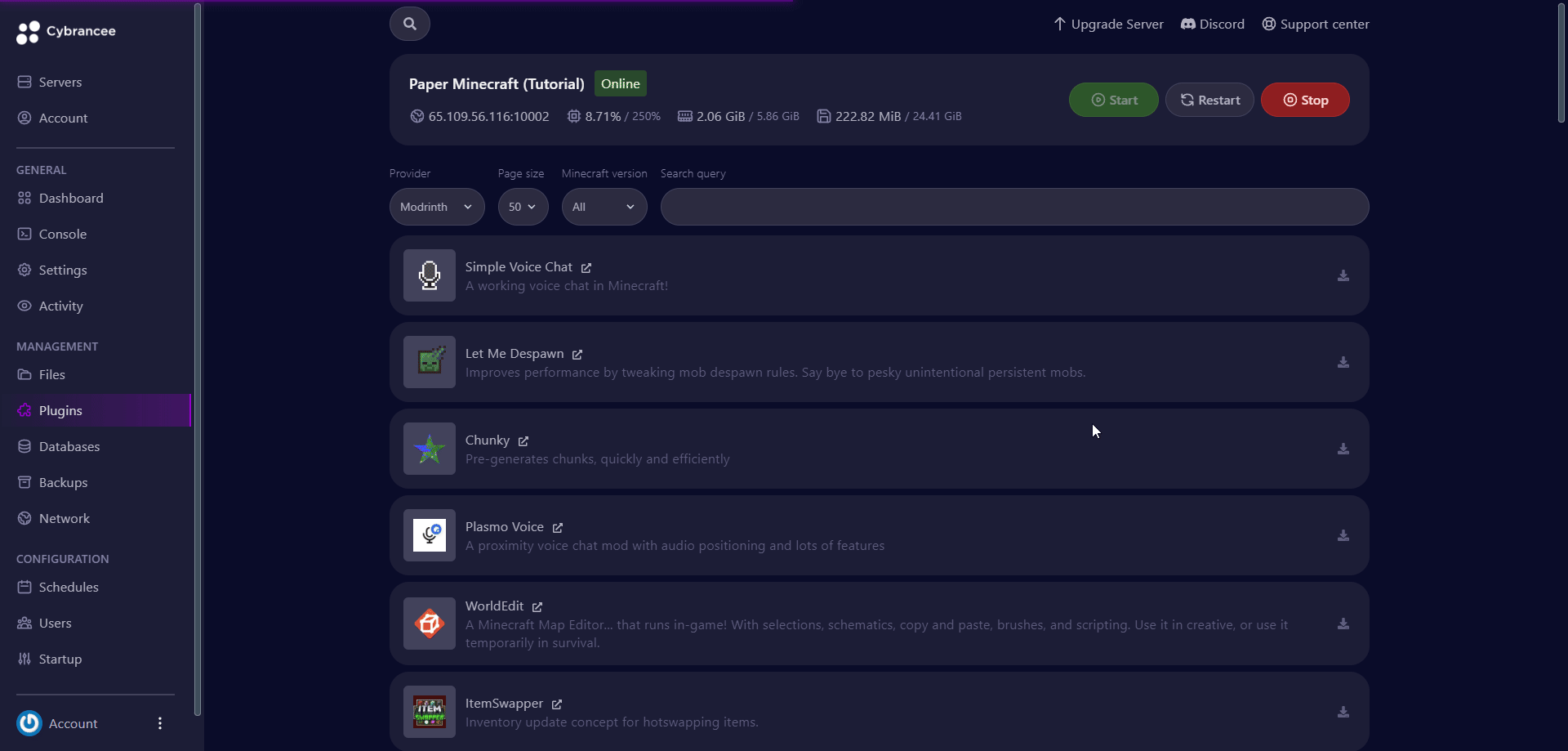
Task: Click the ItemSwapper thumbnail
Action: (x=430, y=712)
